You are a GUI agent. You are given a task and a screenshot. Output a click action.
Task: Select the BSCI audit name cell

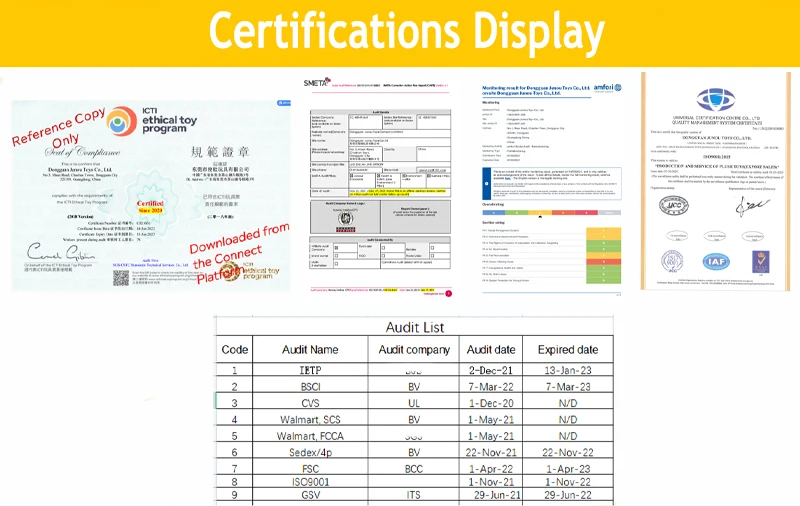(310, 387)
